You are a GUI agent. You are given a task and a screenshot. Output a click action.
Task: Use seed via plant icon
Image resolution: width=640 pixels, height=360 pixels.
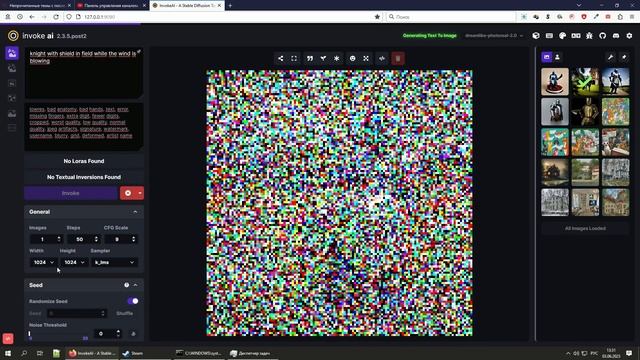pos(323,58)
